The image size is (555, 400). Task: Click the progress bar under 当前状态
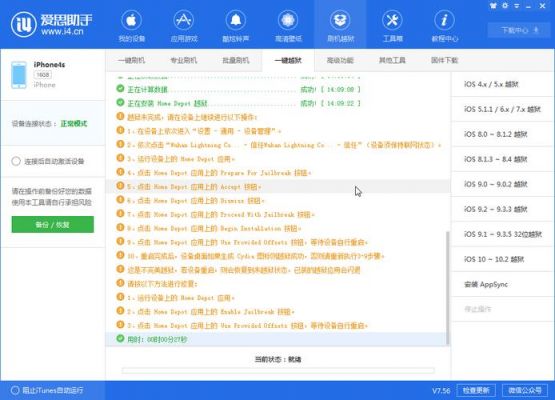point(278,371)
